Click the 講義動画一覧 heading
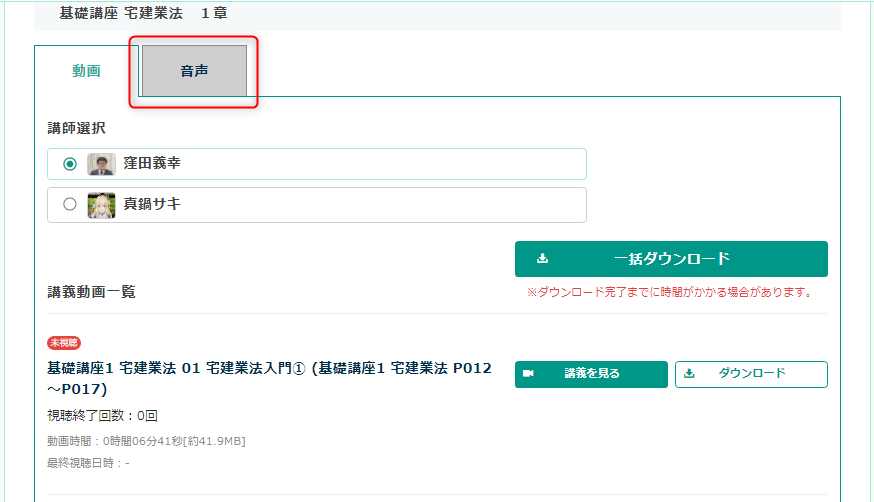The image size is (874, 502). click(91, 292)
